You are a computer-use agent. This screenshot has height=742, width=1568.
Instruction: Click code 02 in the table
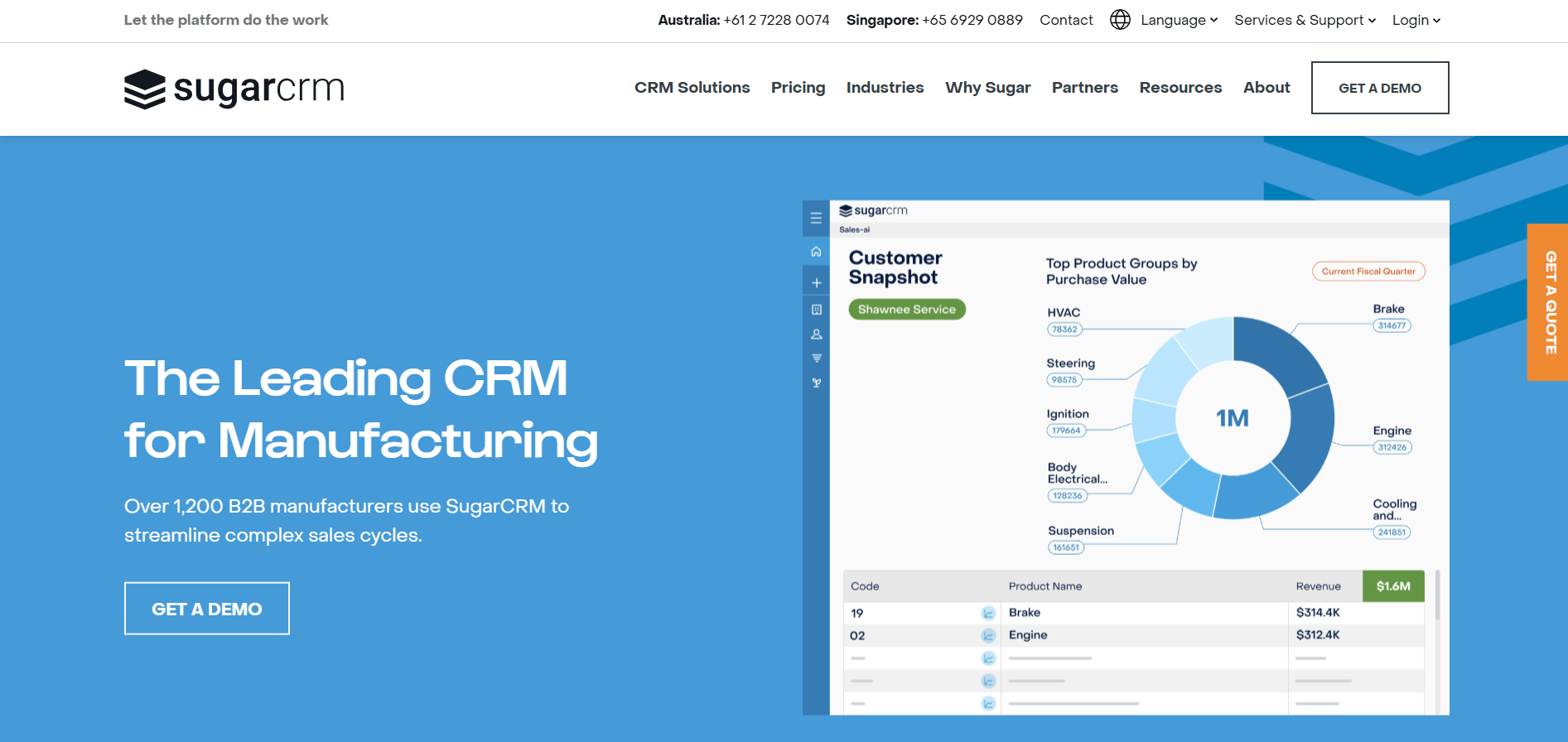coord(857,636)
